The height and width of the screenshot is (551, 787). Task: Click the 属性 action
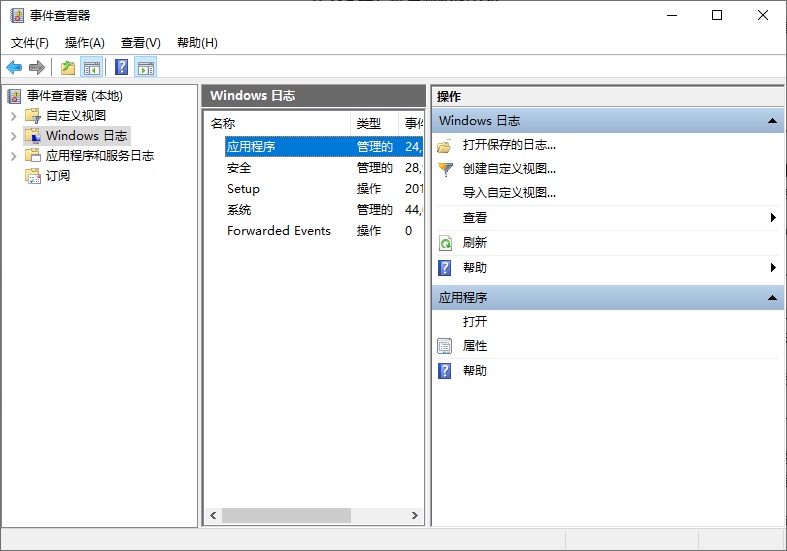pos(474,346)
